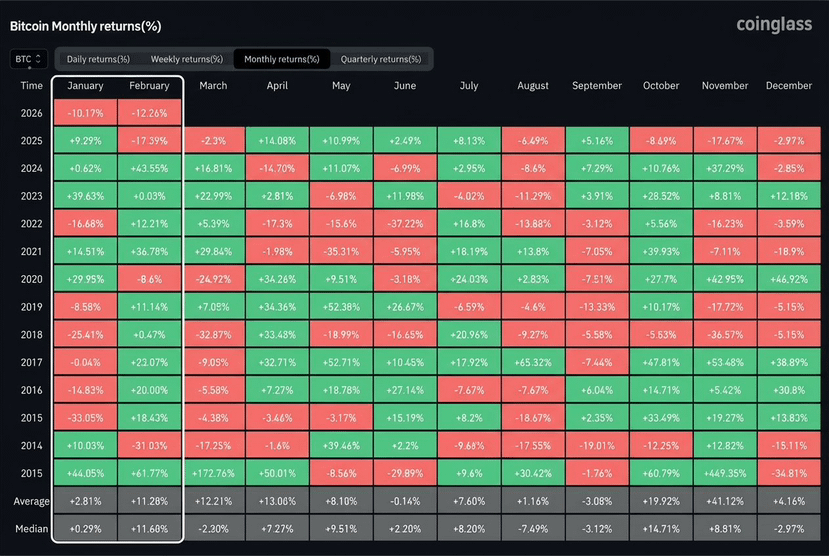This screenshot has width=829, height=556.
Task: Select the 2018 row label
Action: pos(31,335)
